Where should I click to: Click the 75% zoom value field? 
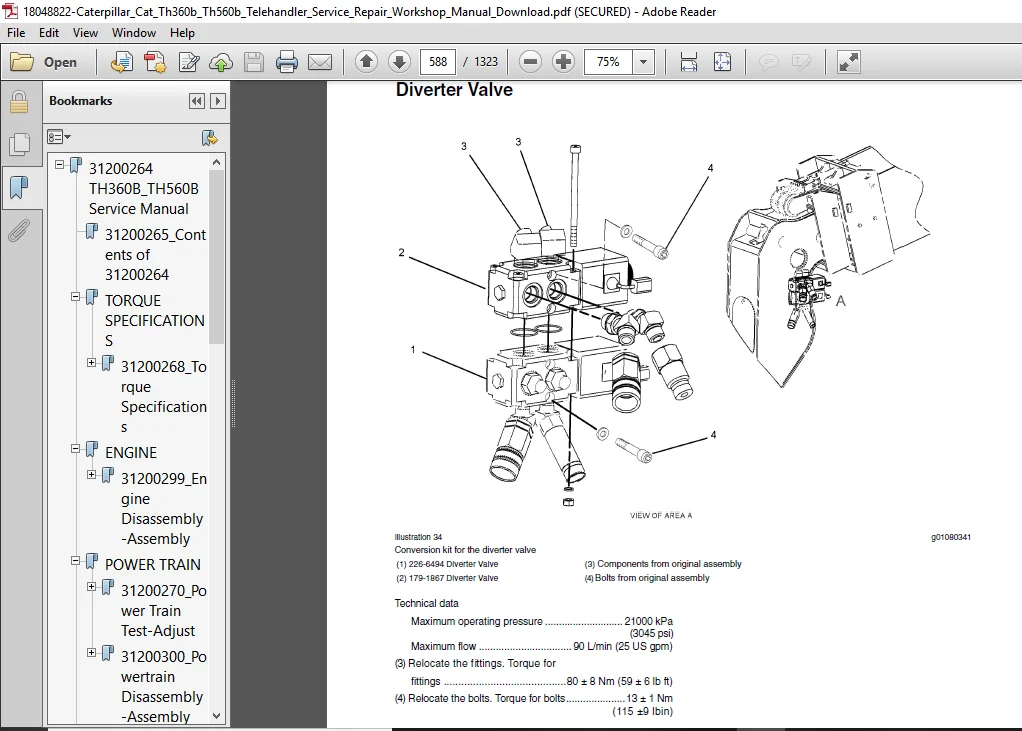pos(607,62)
